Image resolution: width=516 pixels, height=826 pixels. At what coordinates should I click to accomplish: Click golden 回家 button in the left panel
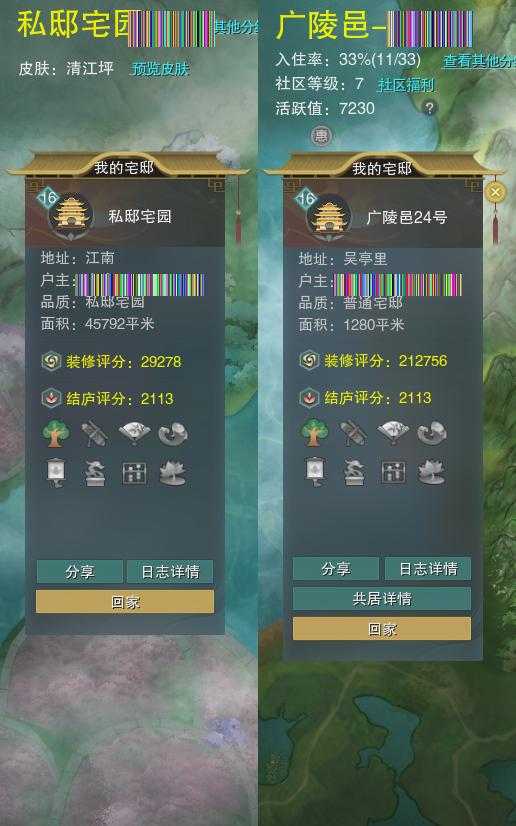coord(125,602)
